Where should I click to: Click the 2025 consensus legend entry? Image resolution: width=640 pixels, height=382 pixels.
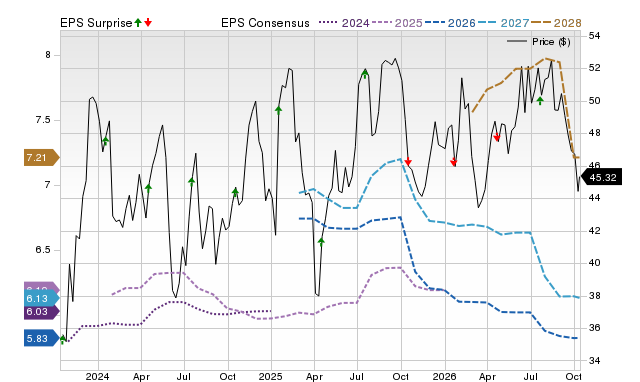point(397,23)
